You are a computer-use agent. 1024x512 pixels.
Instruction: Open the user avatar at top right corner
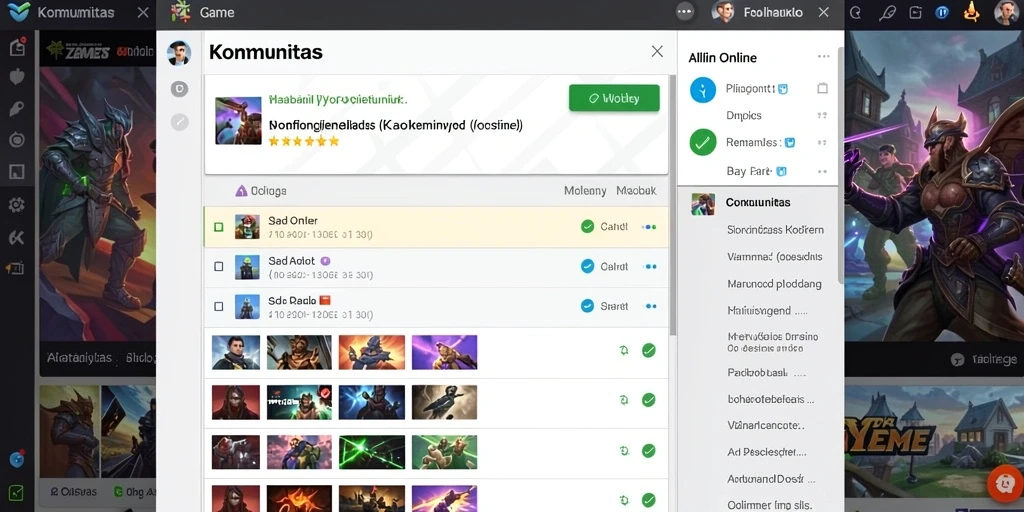1006,12
